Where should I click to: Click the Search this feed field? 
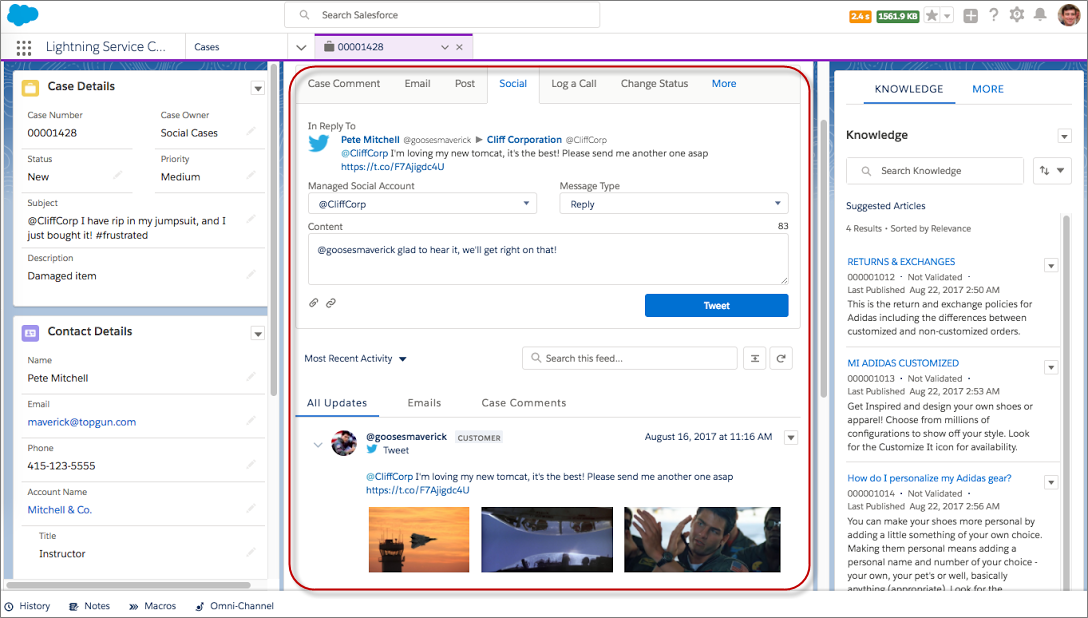(629, 359)
